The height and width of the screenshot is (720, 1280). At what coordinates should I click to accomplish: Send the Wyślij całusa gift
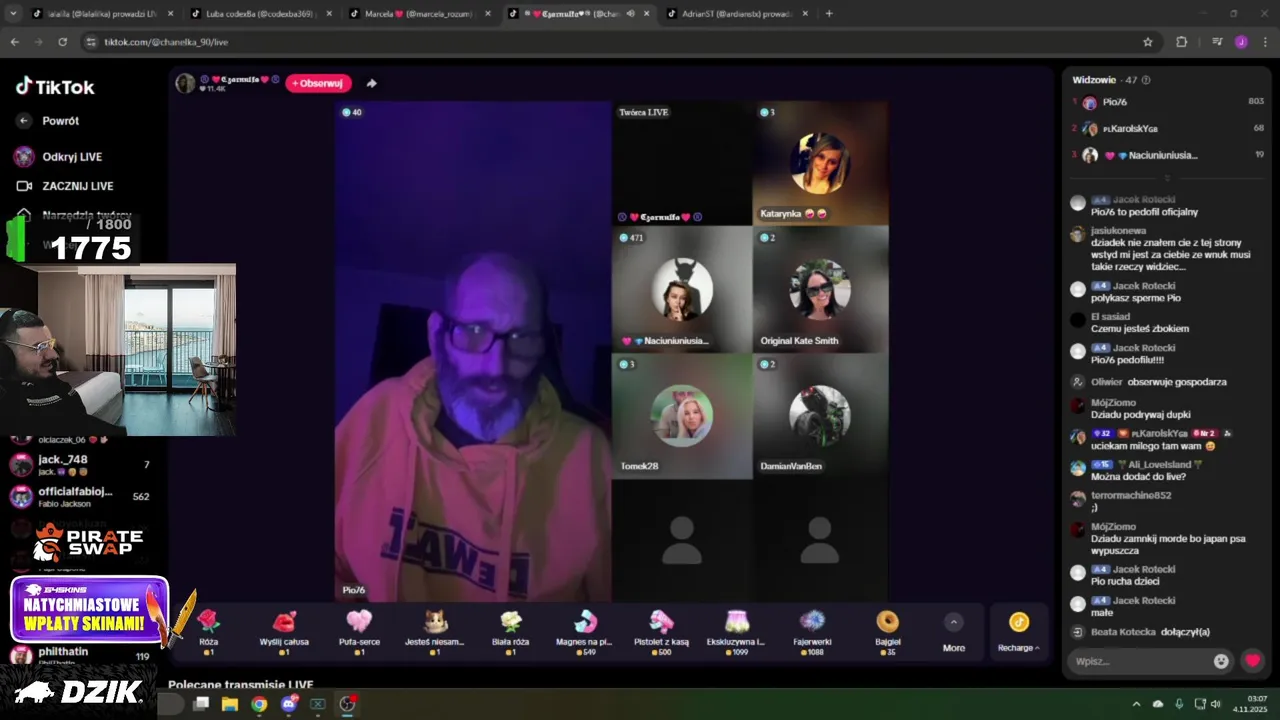point(284,631)
